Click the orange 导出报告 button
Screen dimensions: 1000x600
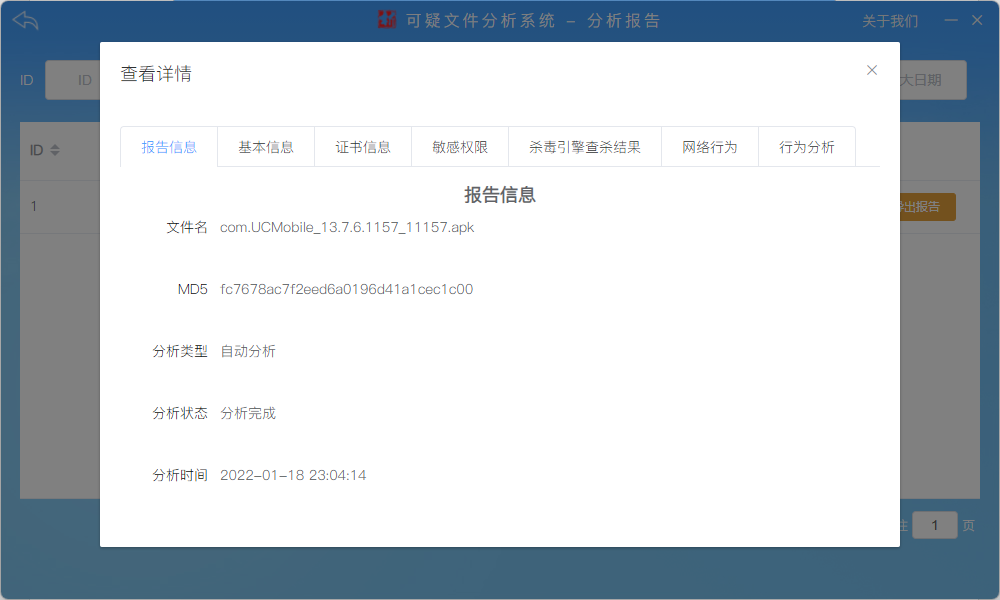click(x=927, y=207)
